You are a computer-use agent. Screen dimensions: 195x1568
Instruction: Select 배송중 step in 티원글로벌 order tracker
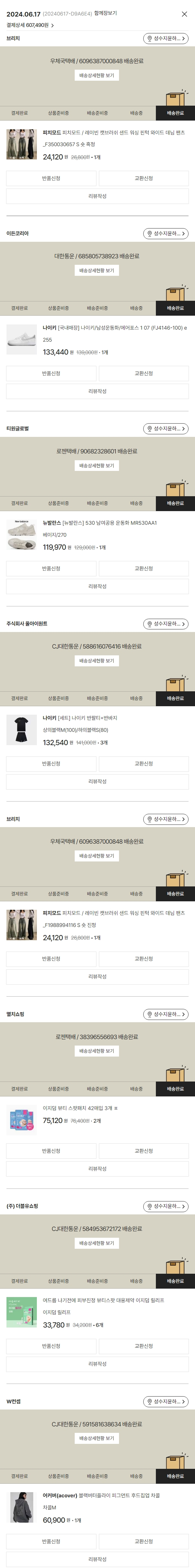click(x=136, y=503)
